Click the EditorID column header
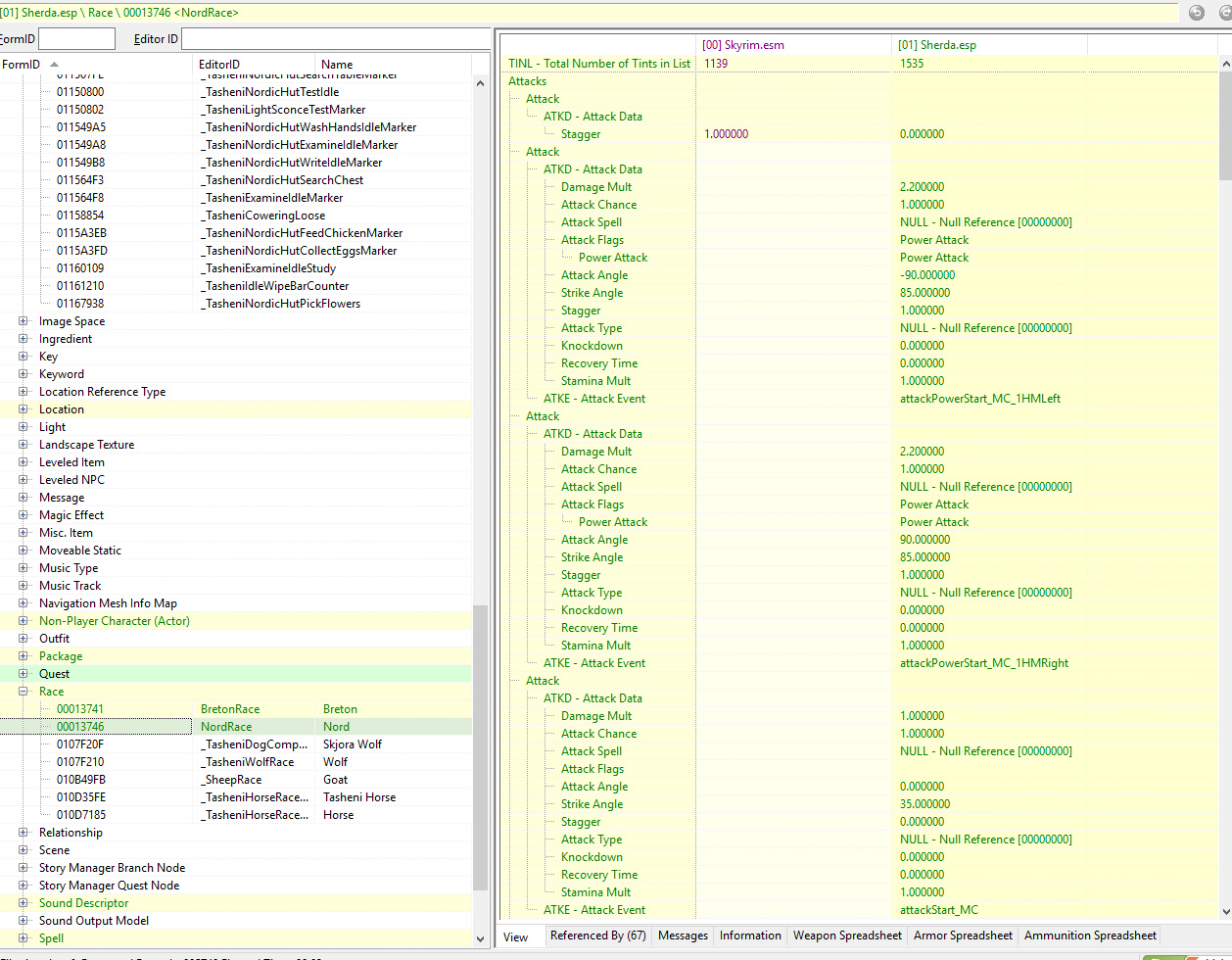This screenshot has width=1232, height=960. (255, 65)
